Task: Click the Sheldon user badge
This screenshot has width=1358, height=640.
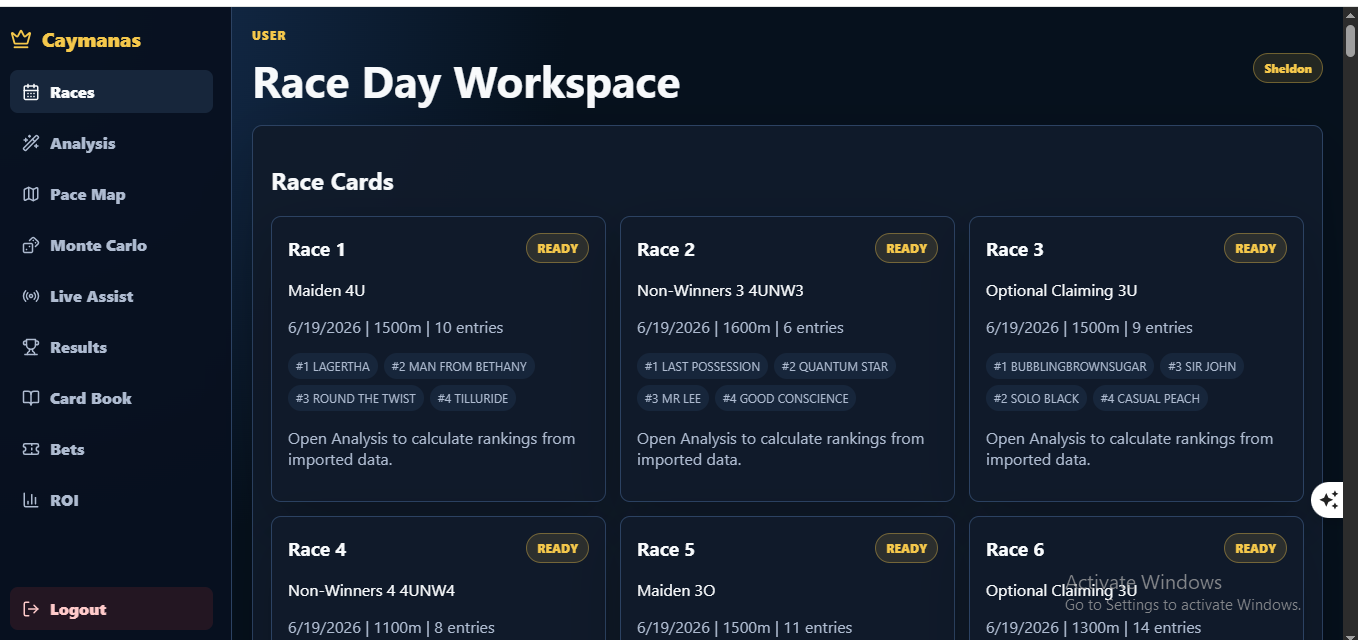Action: point(1287,69)
